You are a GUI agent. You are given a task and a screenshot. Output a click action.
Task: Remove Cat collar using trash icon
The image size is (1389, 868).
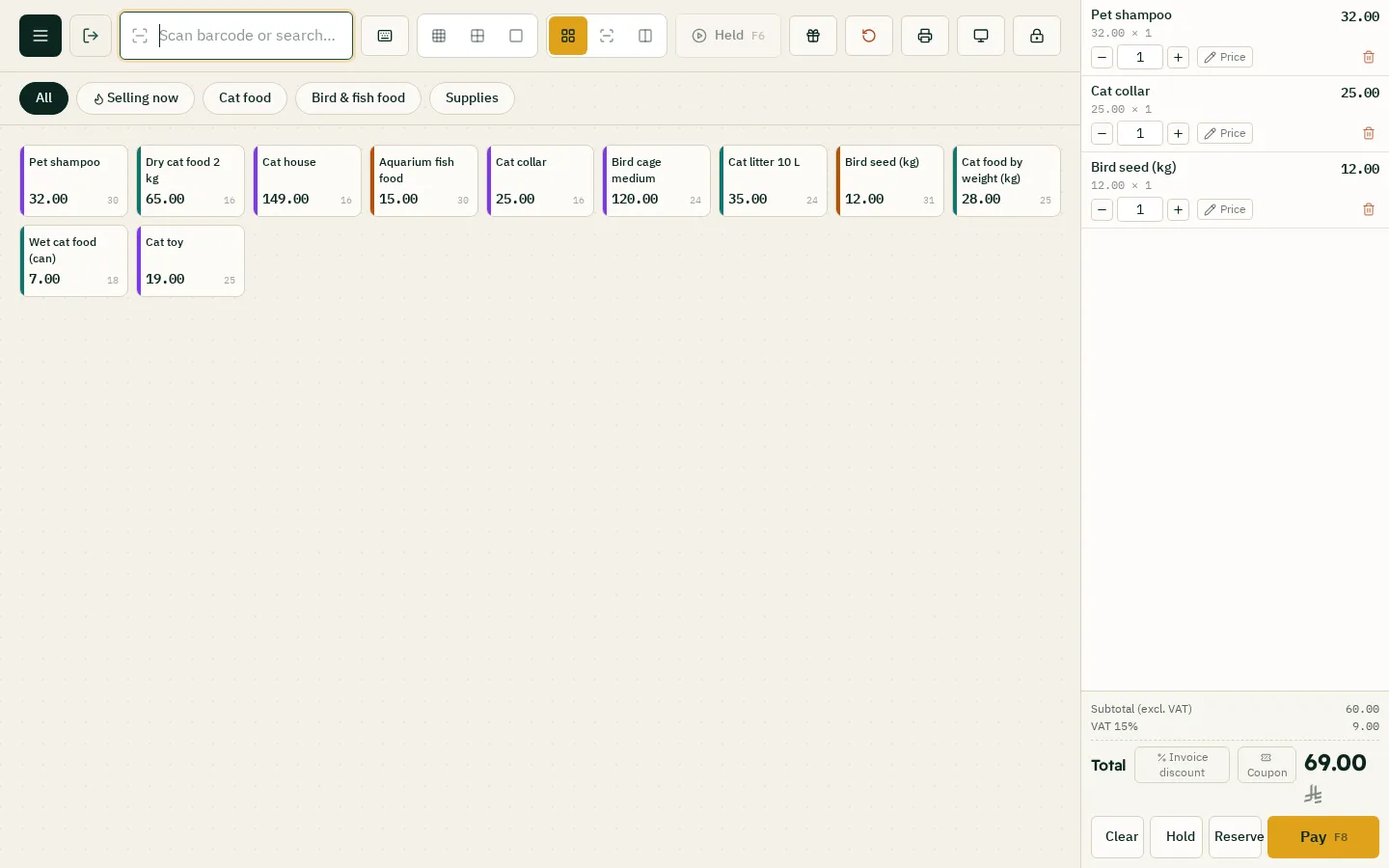[1369, 133]
